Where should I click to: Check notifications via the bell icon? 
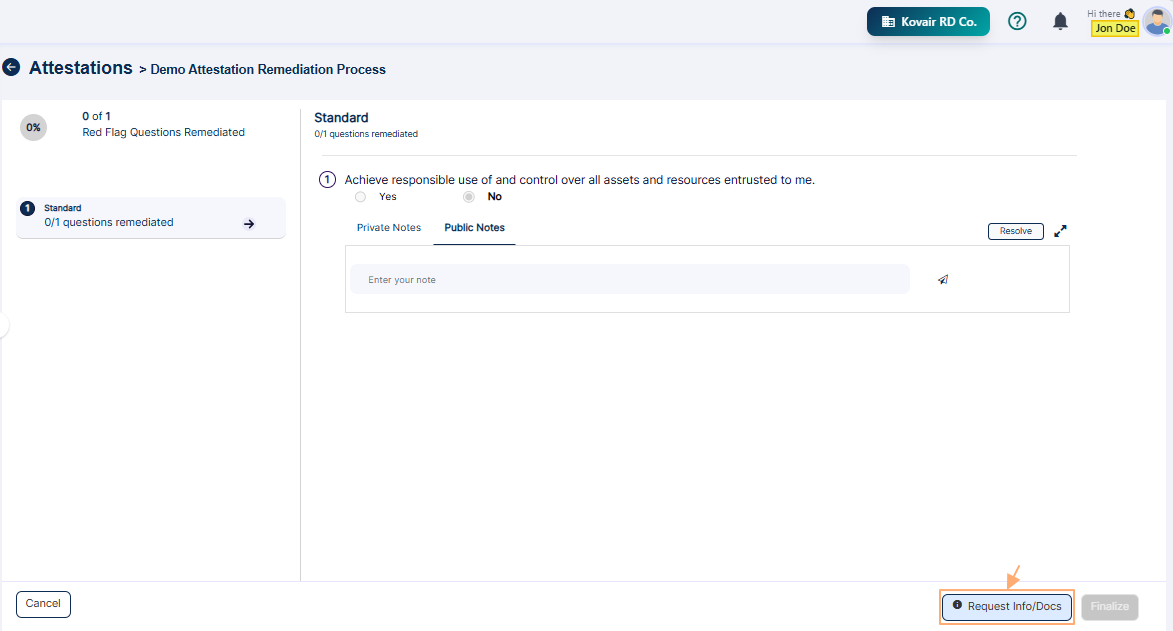[1060, 21]
